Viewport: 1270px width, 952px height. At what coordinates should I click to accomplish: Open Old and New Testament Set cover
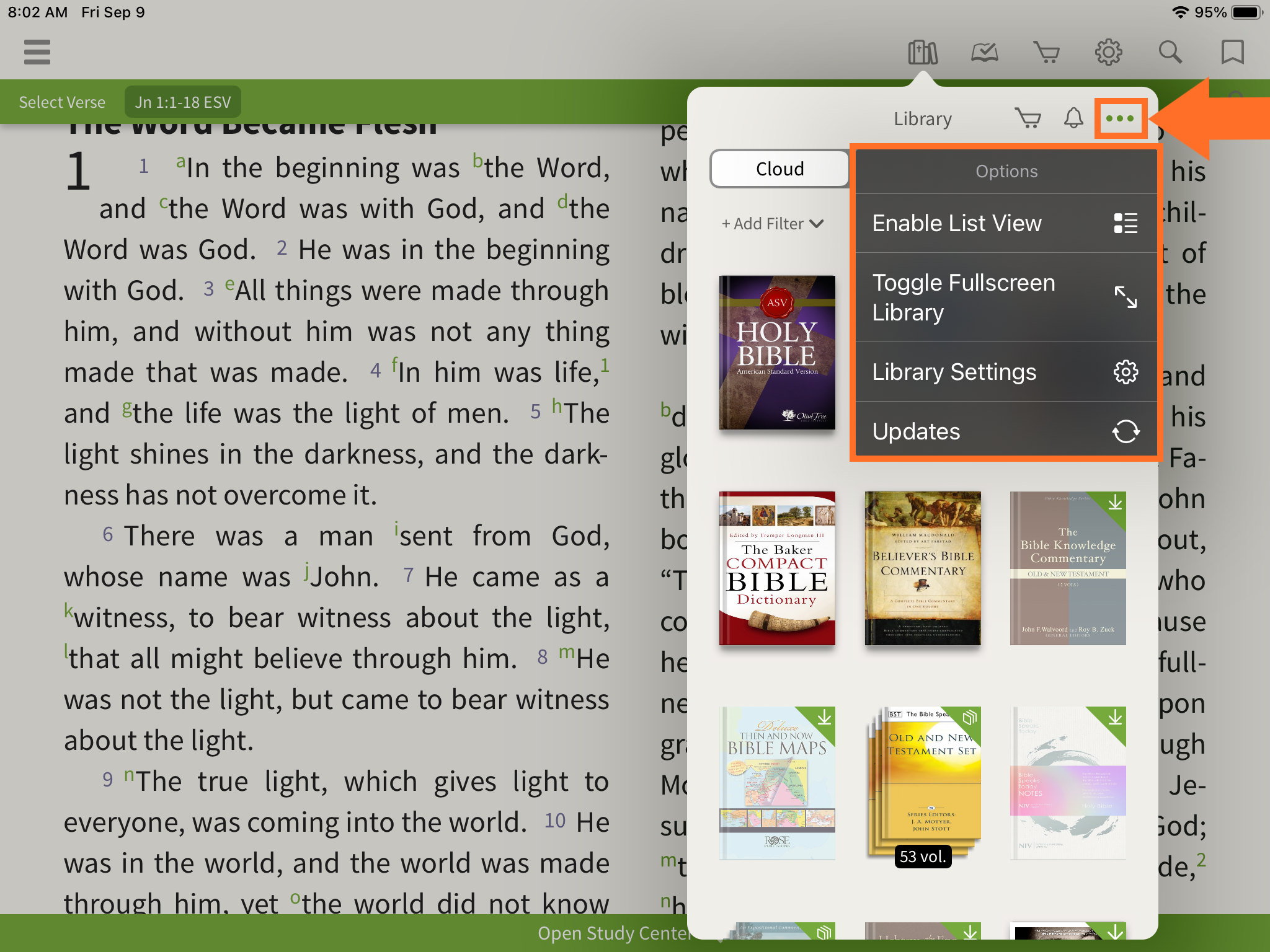coord(923,783)
